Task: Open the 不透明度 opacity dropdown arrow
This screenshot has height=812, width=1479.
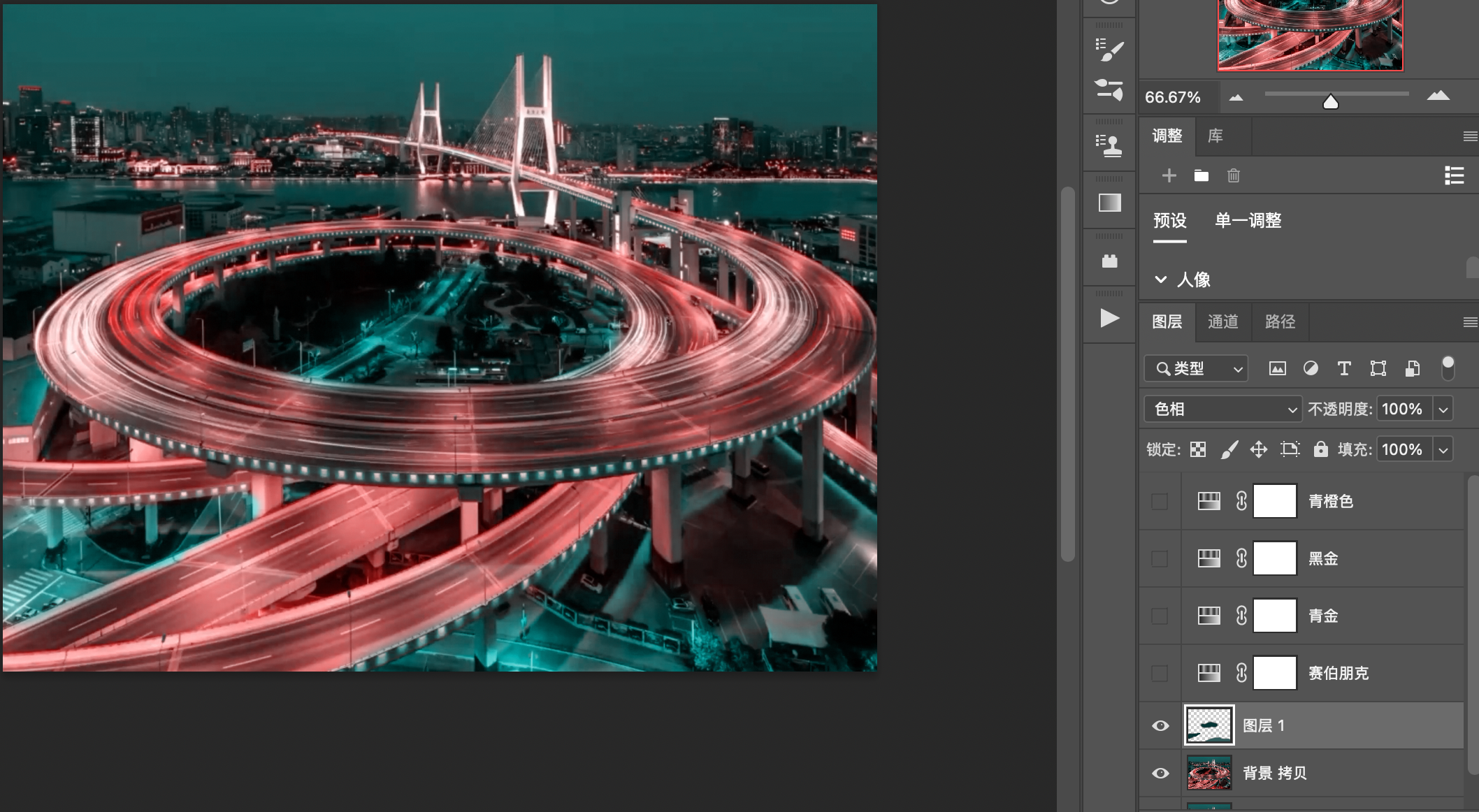Action: 1443,409
